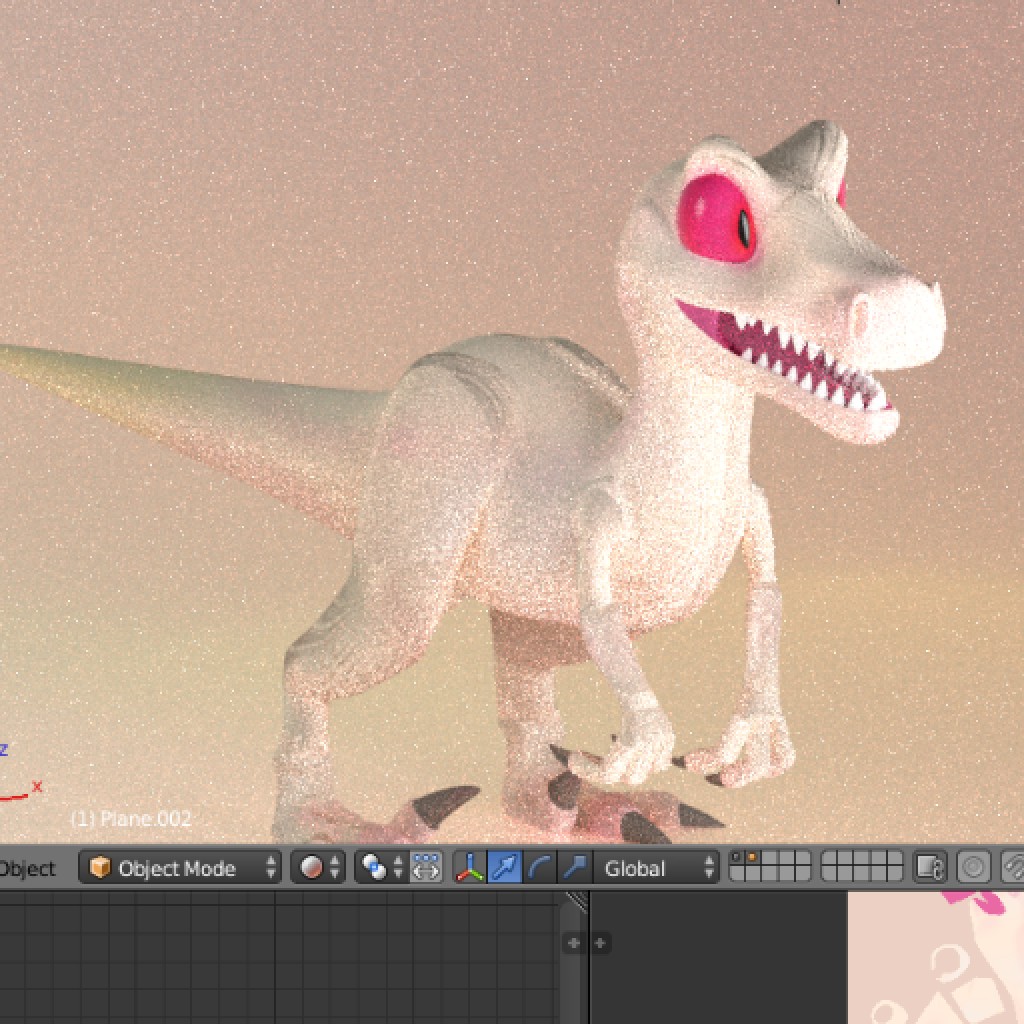Click the viewport shading sphere swatch
Screen dimensions: 1024x1024
pyautogui.click(x=313, y=868)
